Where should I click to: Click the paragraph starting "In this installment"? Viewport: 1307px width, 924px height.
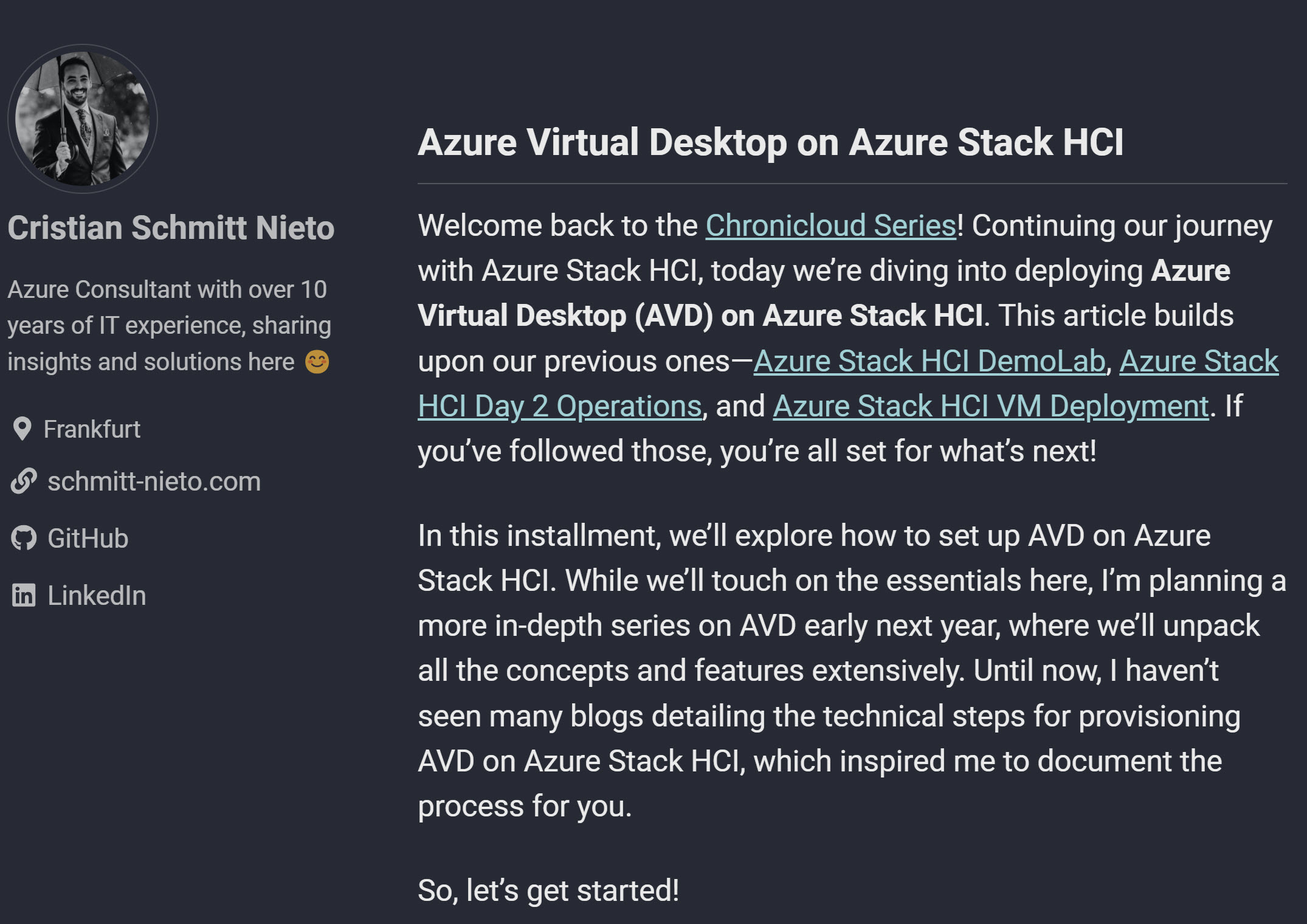click(852, 671)
